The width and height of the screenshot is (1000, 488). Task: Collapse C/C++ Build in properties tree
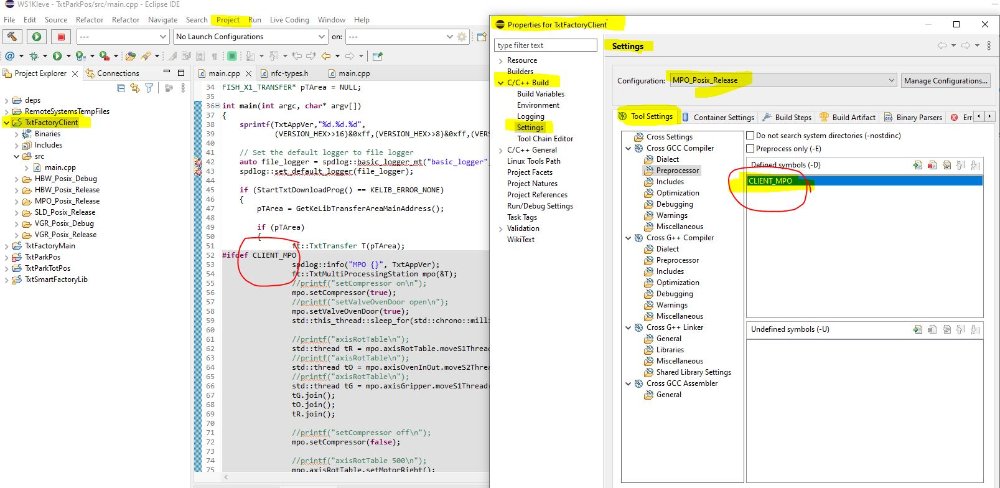click(501, 83)
